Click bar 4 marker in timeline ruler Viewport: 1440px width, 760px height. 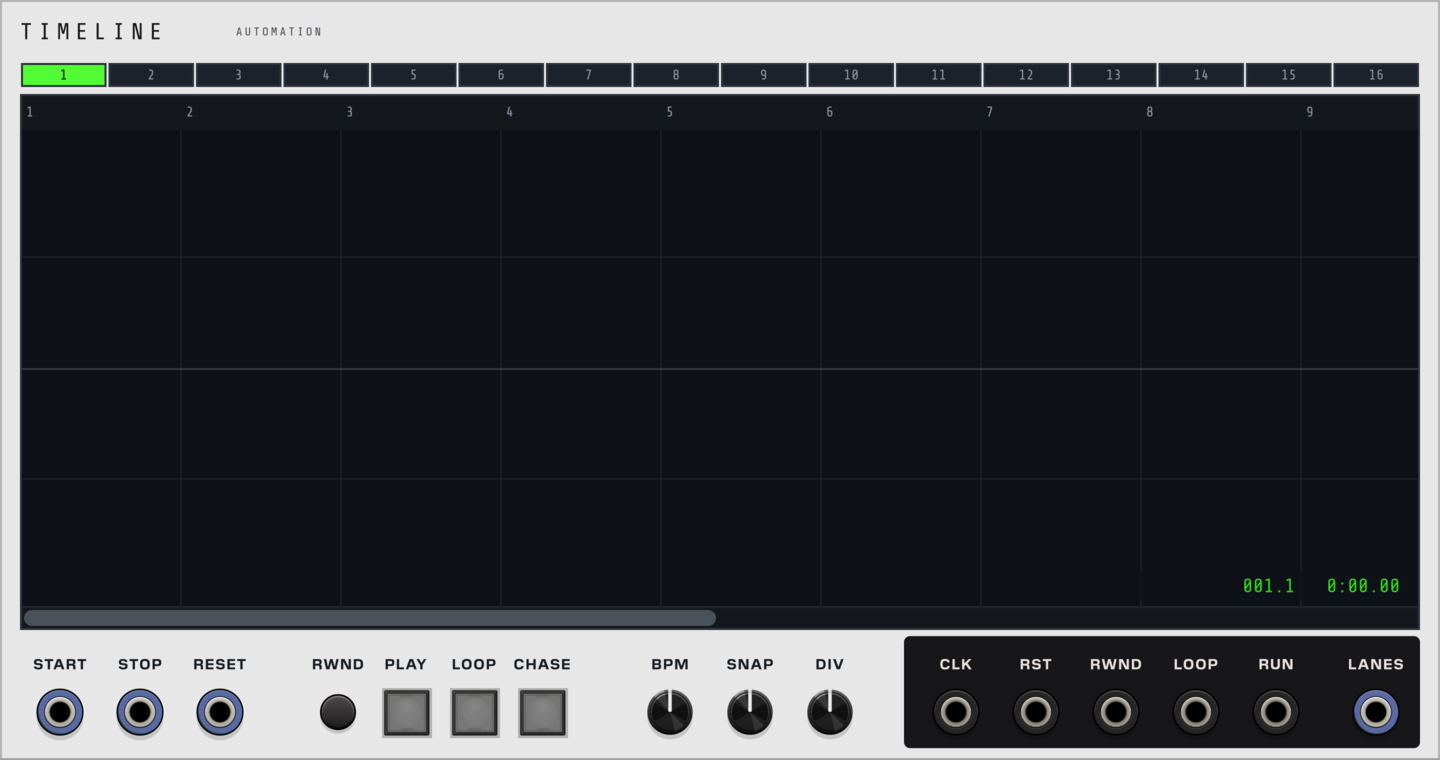click(x=510, y=112)
